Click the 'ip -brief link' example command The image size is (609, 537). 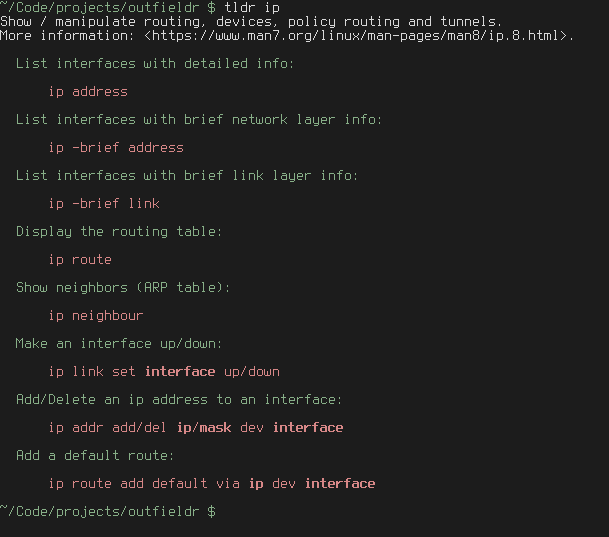pos(104,204)
